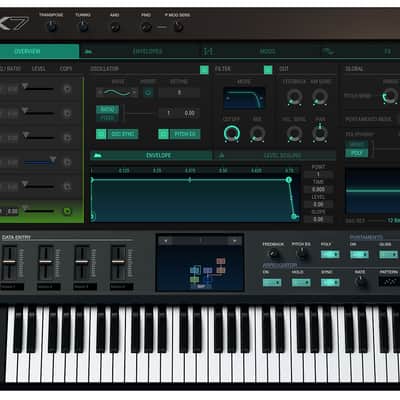Select the previous oscillator waveform with the left arrow

tap(99, 92)
